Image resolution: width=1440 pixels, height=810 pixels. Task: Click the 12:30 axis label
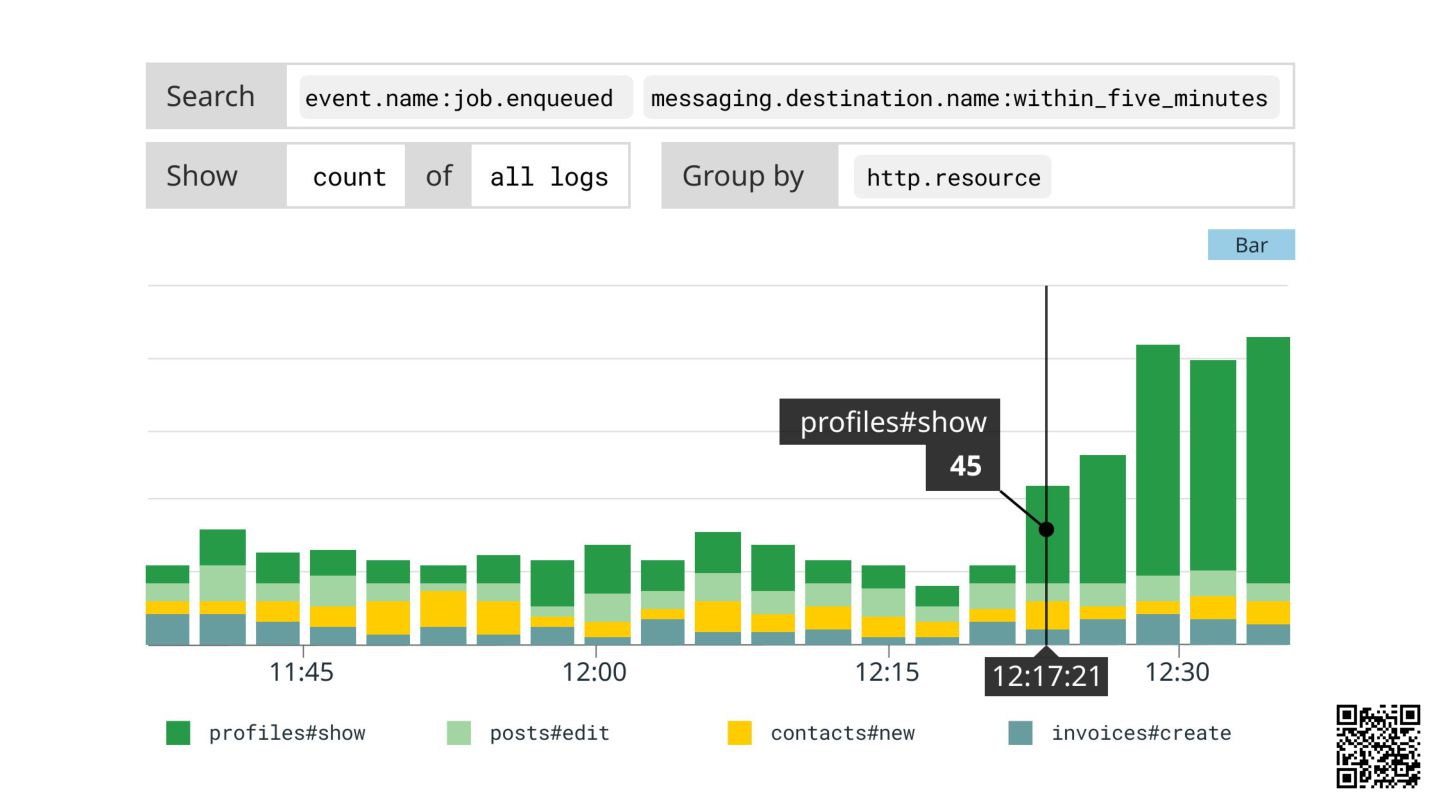[1177, 672]
